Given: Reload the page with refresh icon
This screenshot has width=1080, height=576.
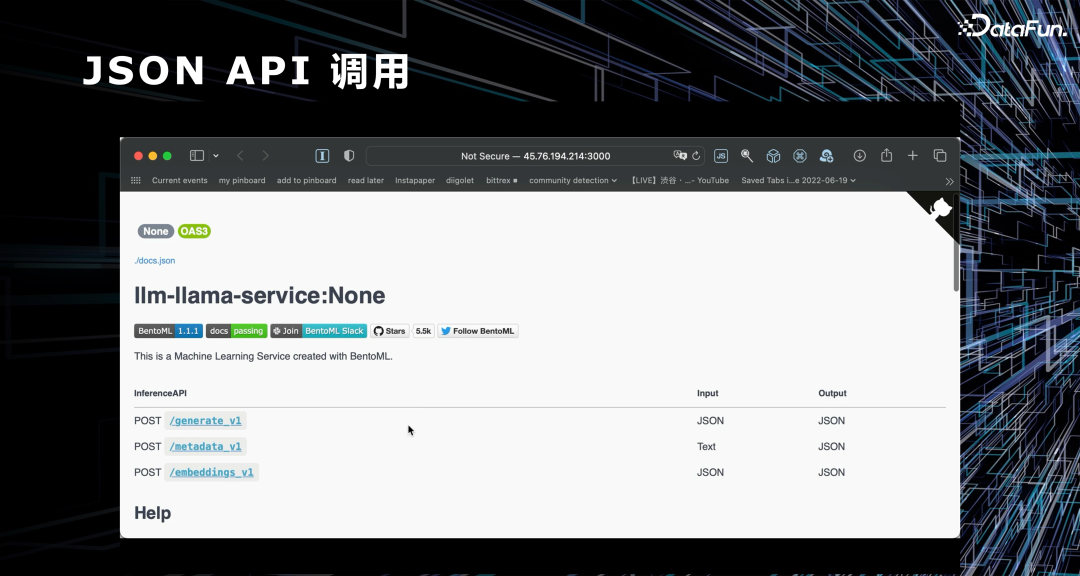Looking at the screenshot, I should coord(696,156).
